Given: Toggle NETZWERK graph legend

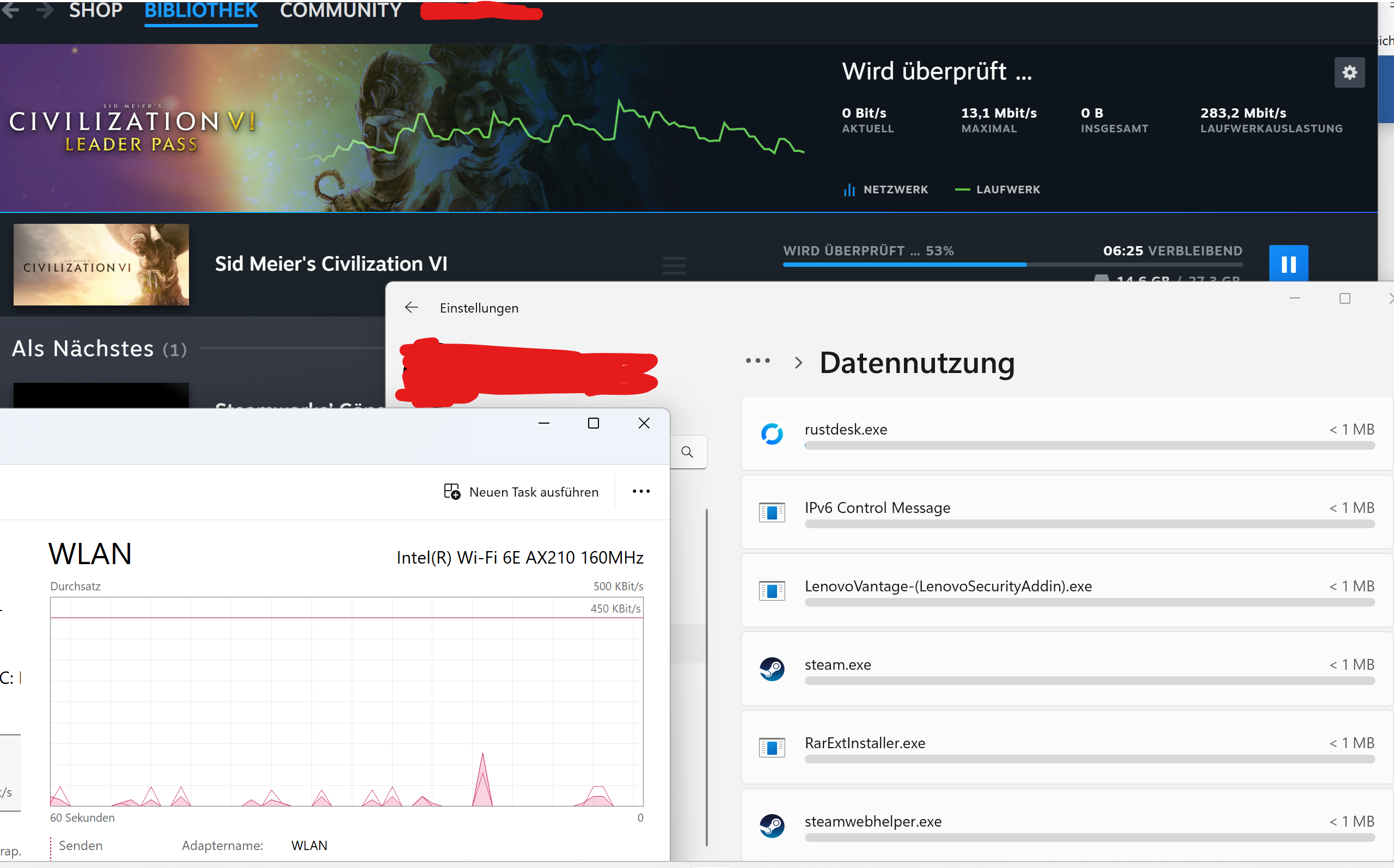Looking at the screenshot, I should point(885,190).
